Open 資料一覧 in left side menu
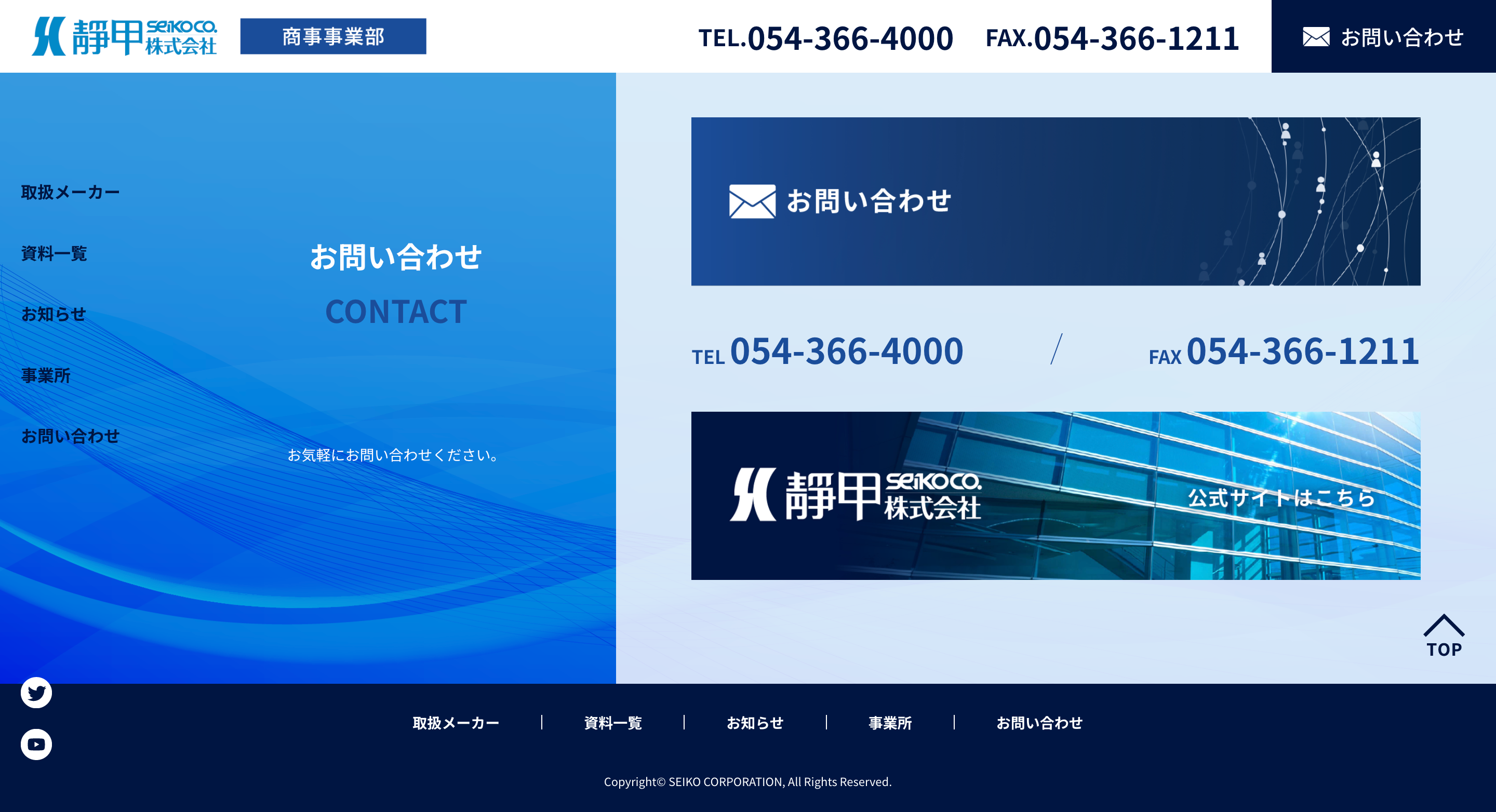The image size is (1496, 812). click(54, 253)
